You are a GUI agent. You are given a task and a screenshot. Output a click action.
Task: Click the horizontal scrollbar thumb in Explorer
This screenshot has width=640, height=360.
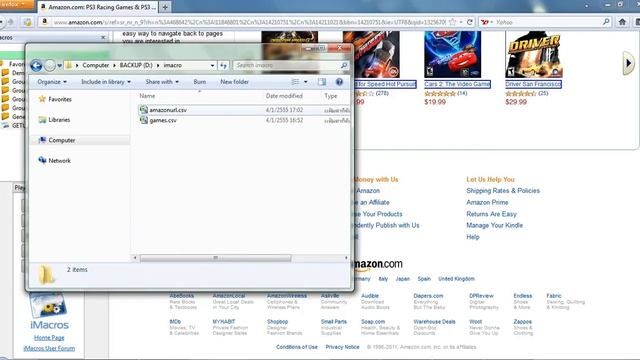click(216, 258)
